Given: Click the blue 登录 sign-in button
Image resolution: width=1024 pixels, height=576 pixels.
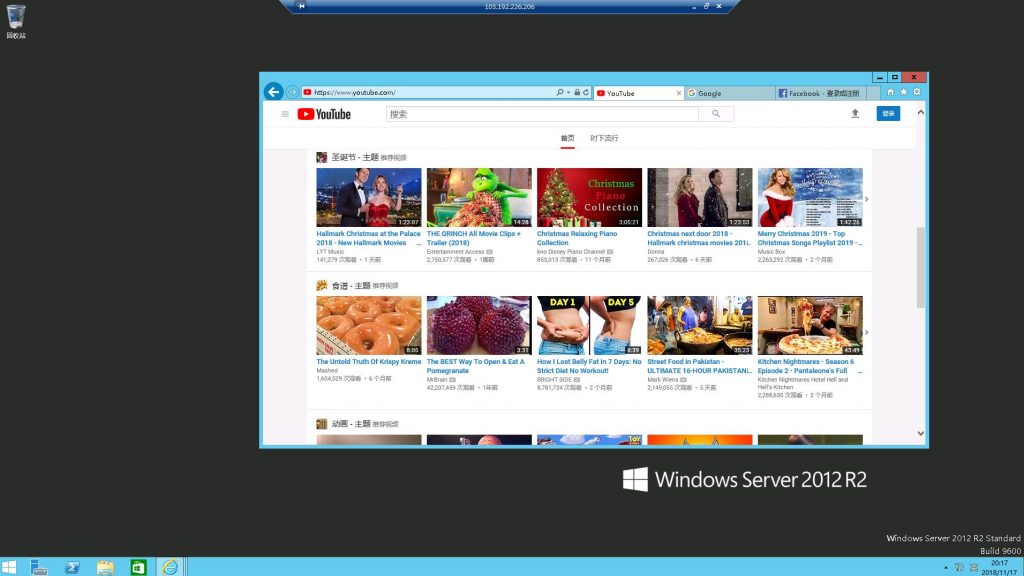Looking at the screenshot, I should point(888,114).
